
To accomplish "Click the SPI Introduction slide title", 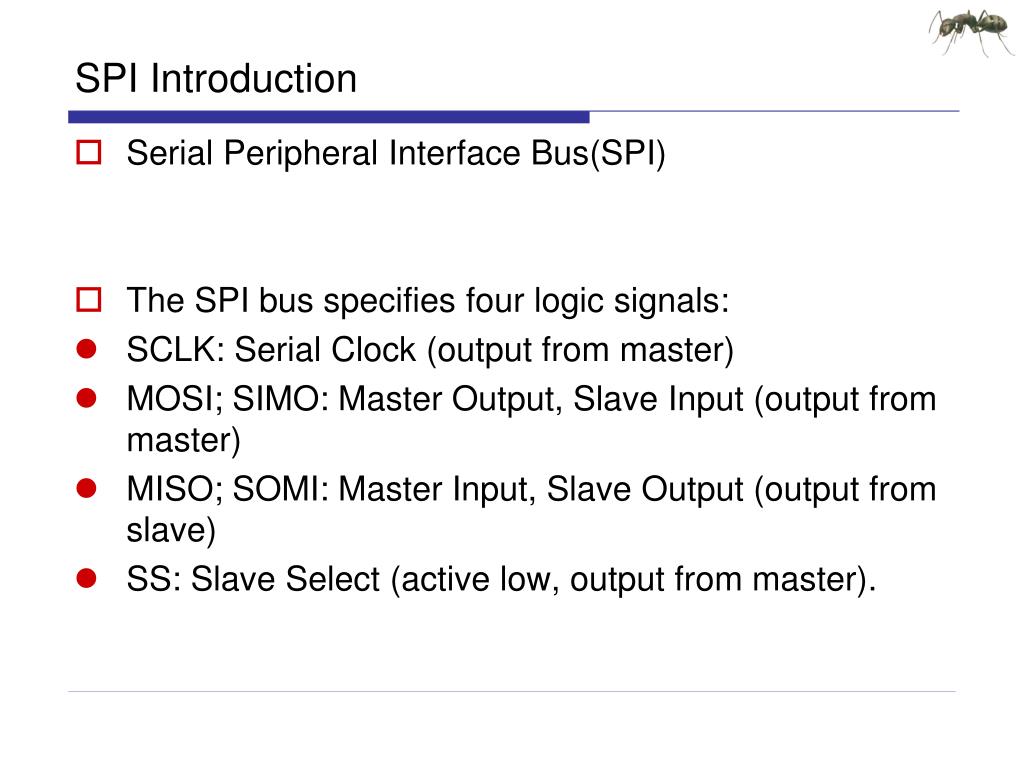I will [x=216, y=78].
